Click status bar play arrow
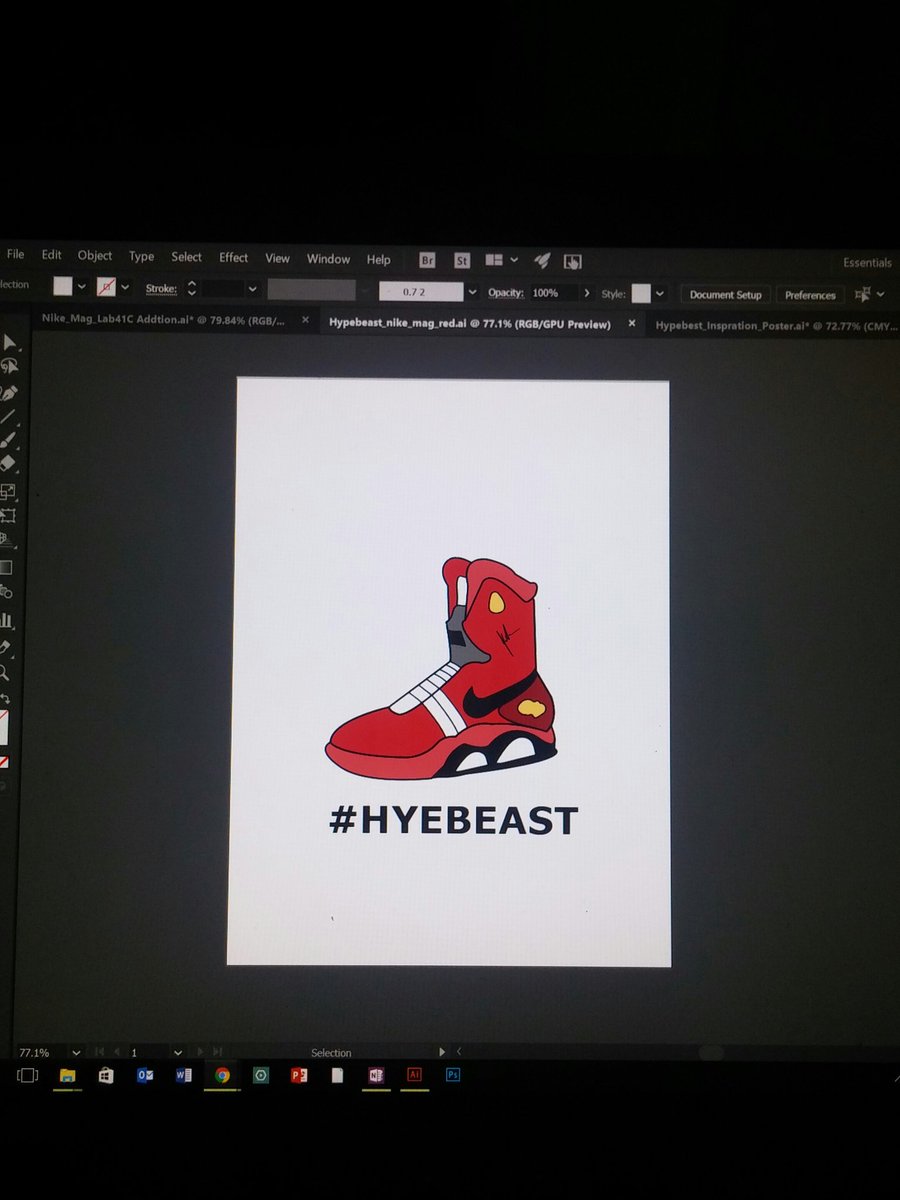 [x=441, y=1052]
